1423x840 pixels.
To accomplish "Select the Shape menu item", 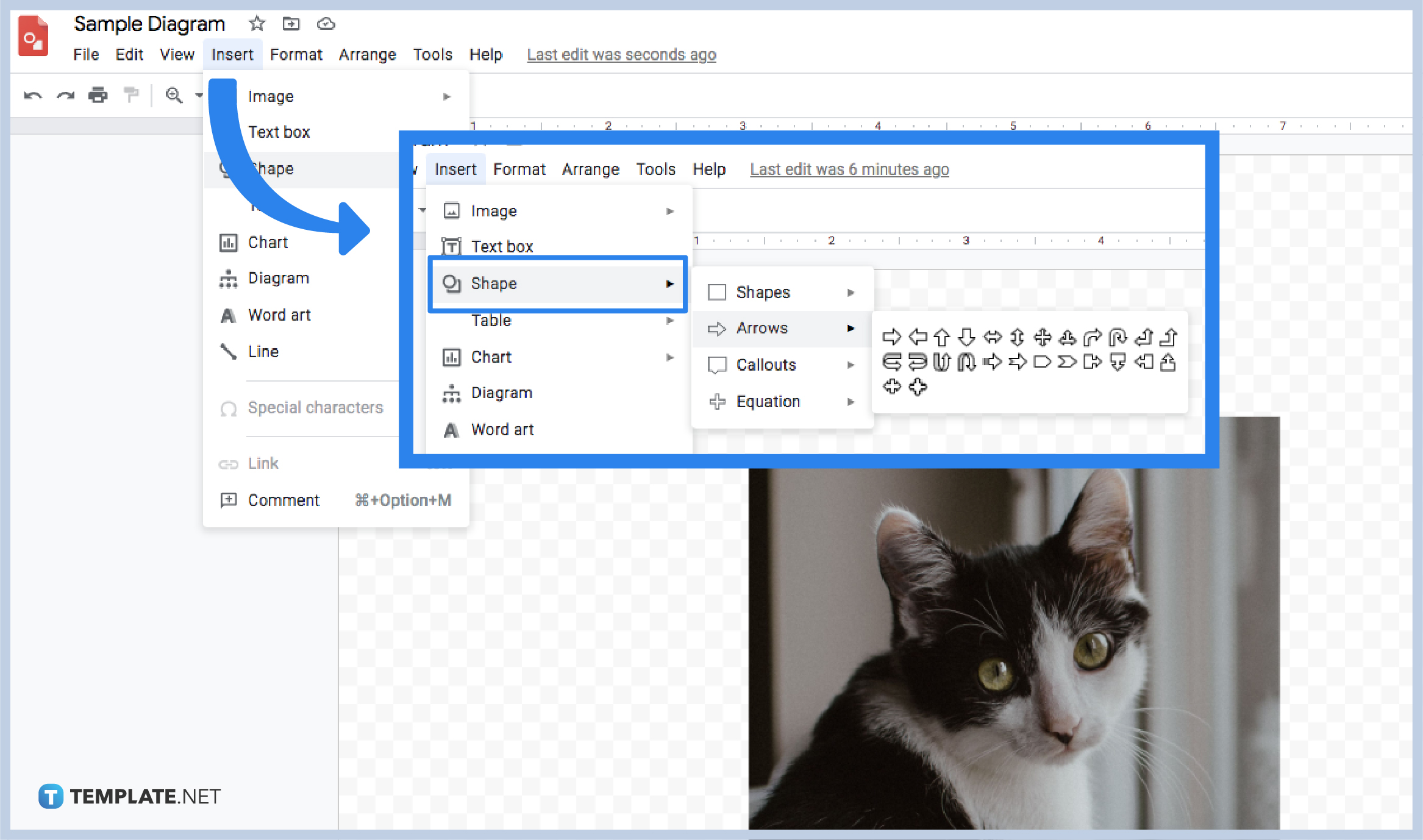I will tap(555, 283).
